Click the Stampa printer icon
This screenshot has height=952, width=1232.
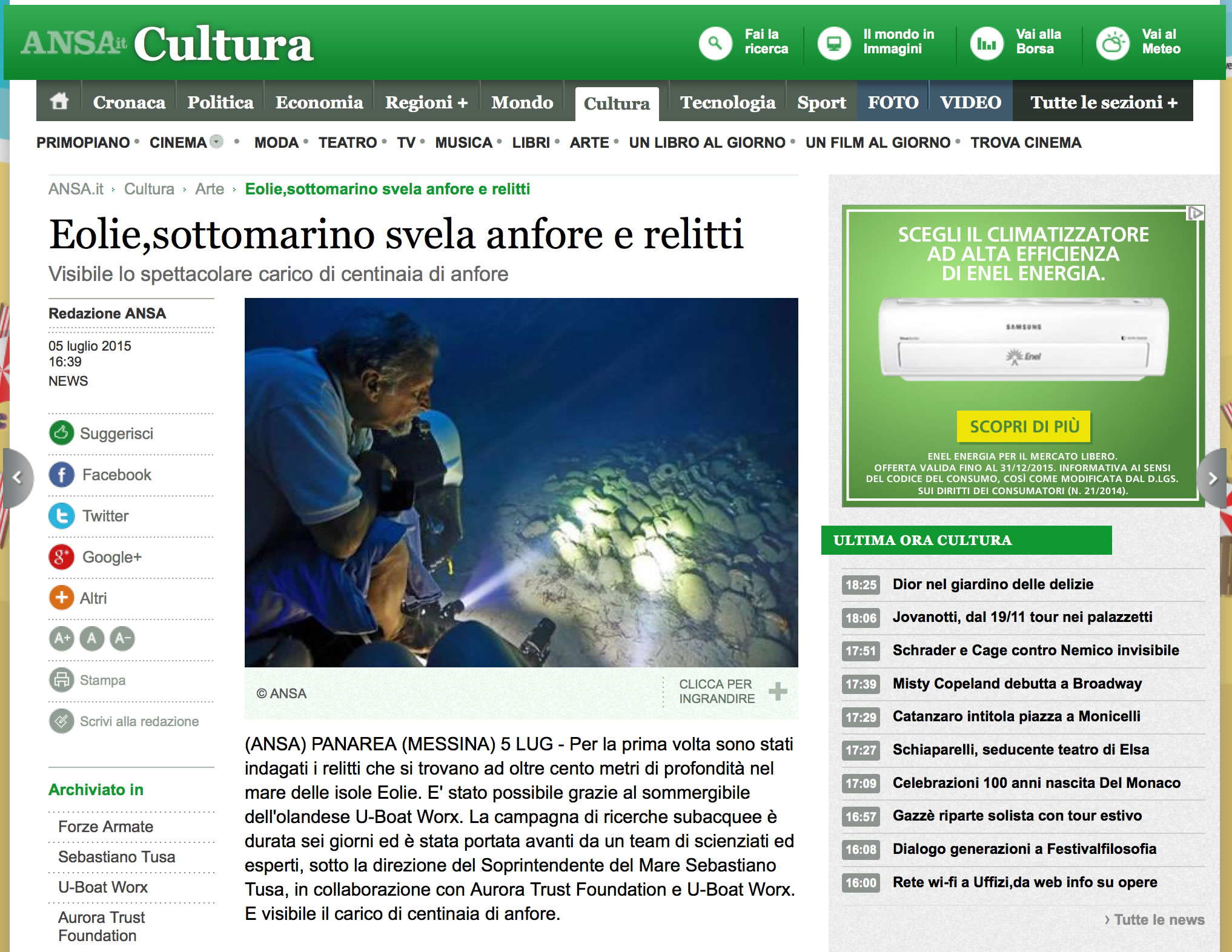point(61,679)
